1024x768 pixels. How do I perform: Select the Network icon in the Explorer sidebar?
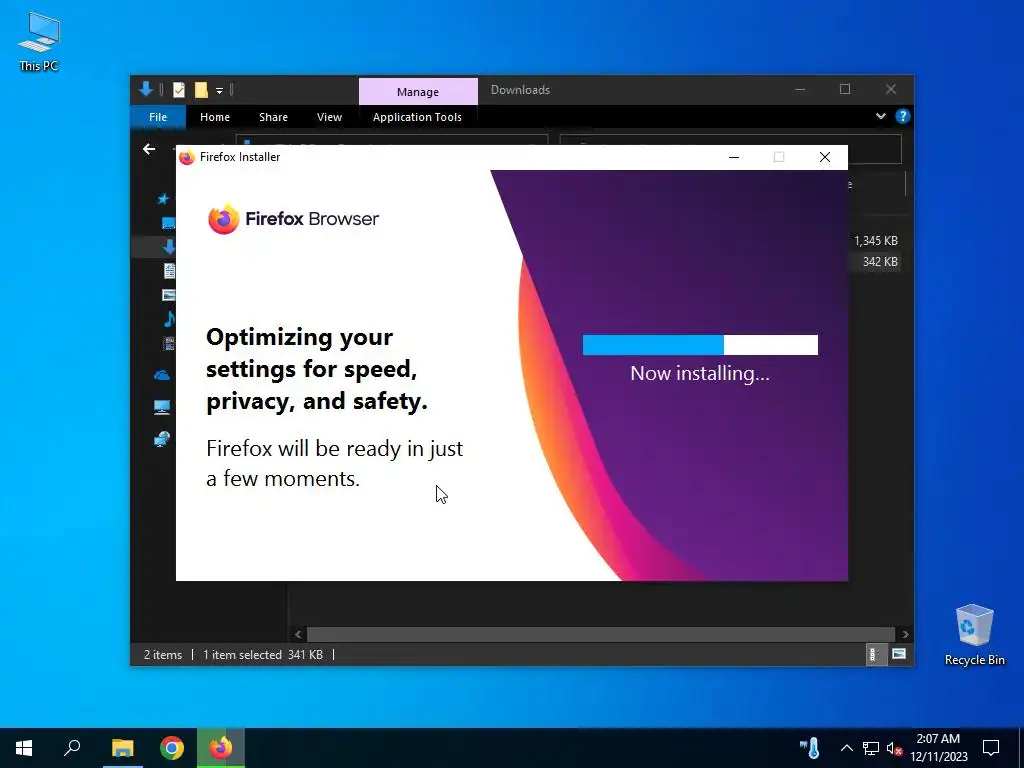(162, 439)
